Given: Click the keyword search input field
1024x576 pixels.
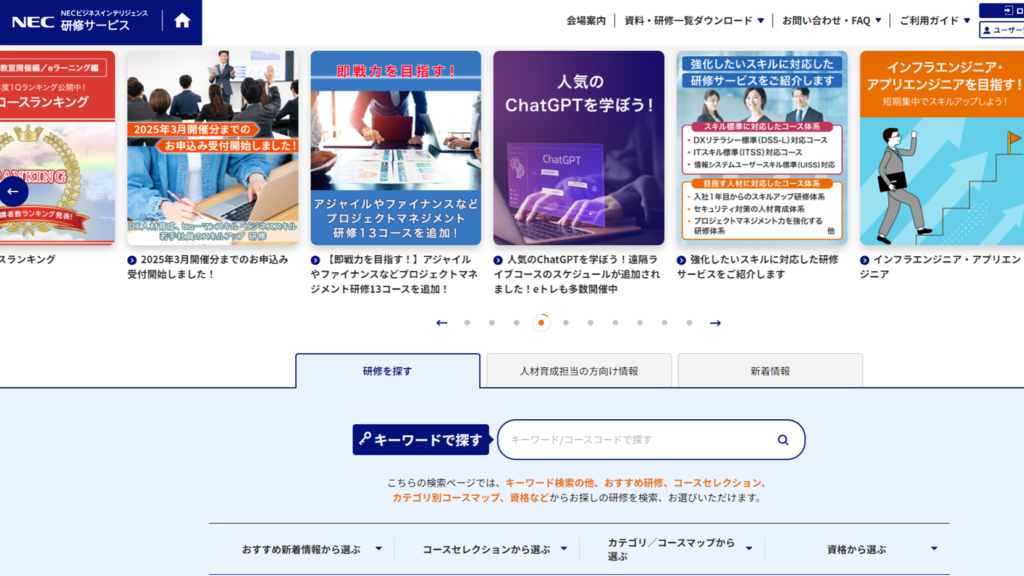Looking at the screenshot, I should (635, 439).
